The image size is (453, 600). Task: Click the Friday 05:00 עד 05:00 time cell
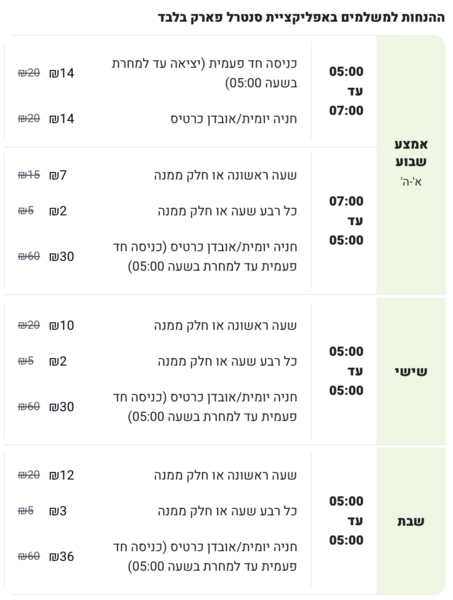[346, 371]
